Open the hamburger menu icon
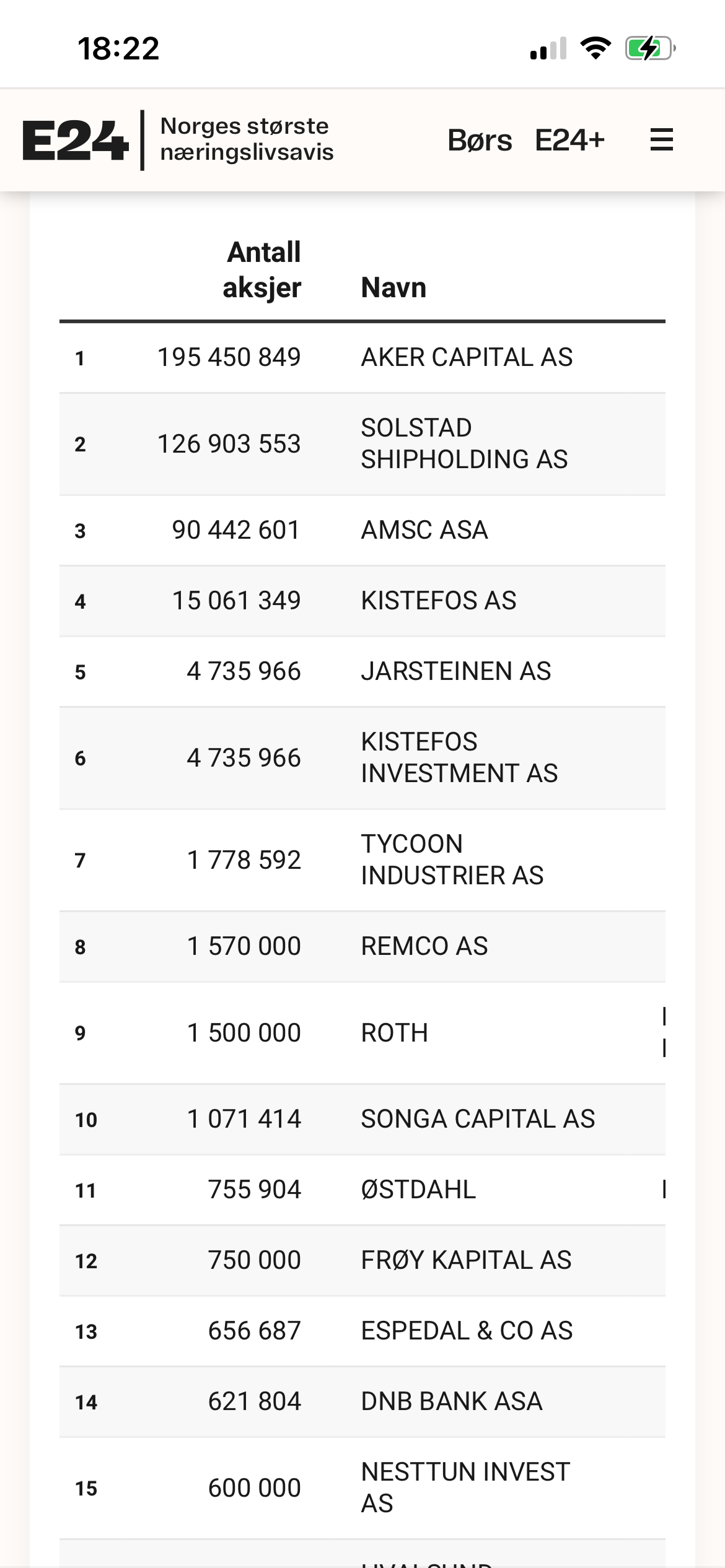 point(661,140)
